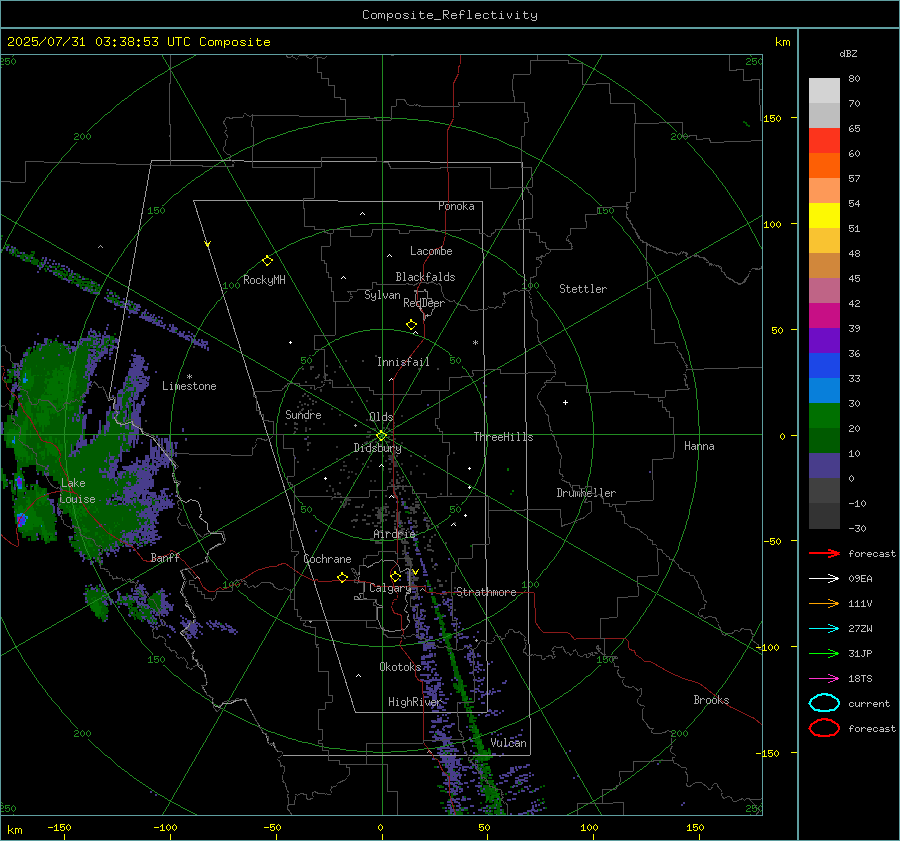This screenshot has width=900, height=841.
Task: Click the orange 111V arrow legend icon
Action: [x=824, y=603]
